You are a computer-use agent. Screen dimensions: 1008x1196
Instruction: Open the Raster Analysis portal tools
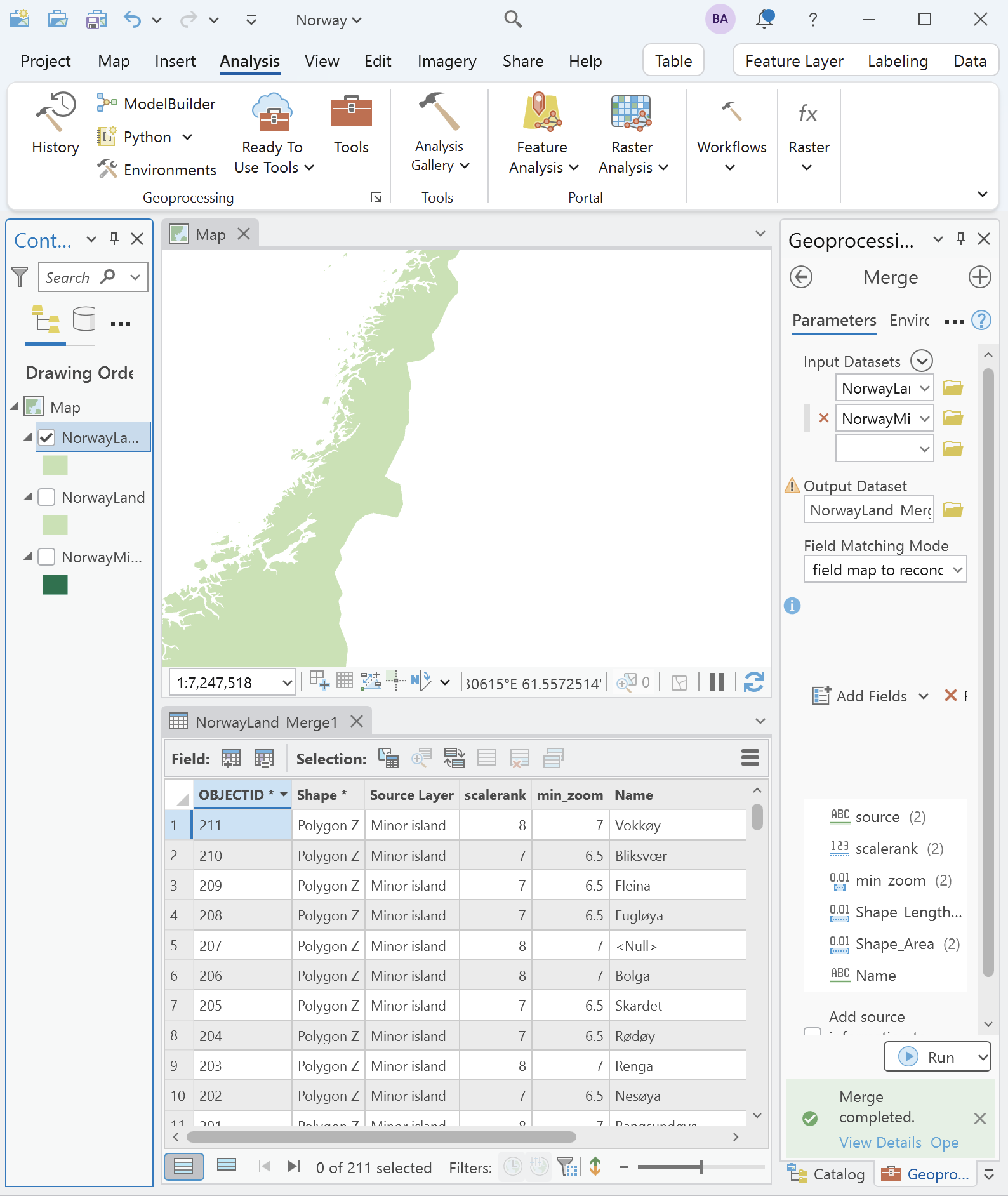633,133
